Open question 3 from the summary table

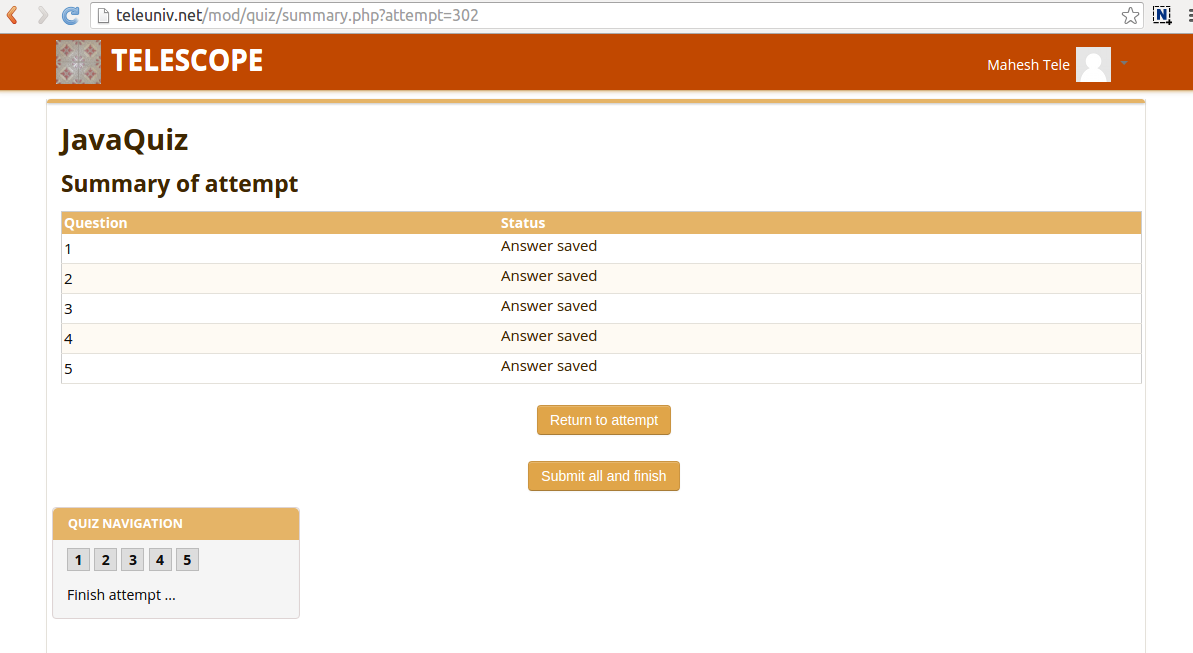[68, 309]
